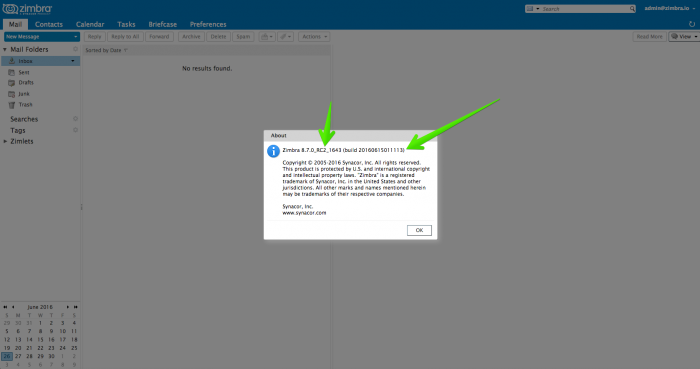Viewport: 700px width, 369px height.
Task: Click the Spam button
Action: point(243,37)
